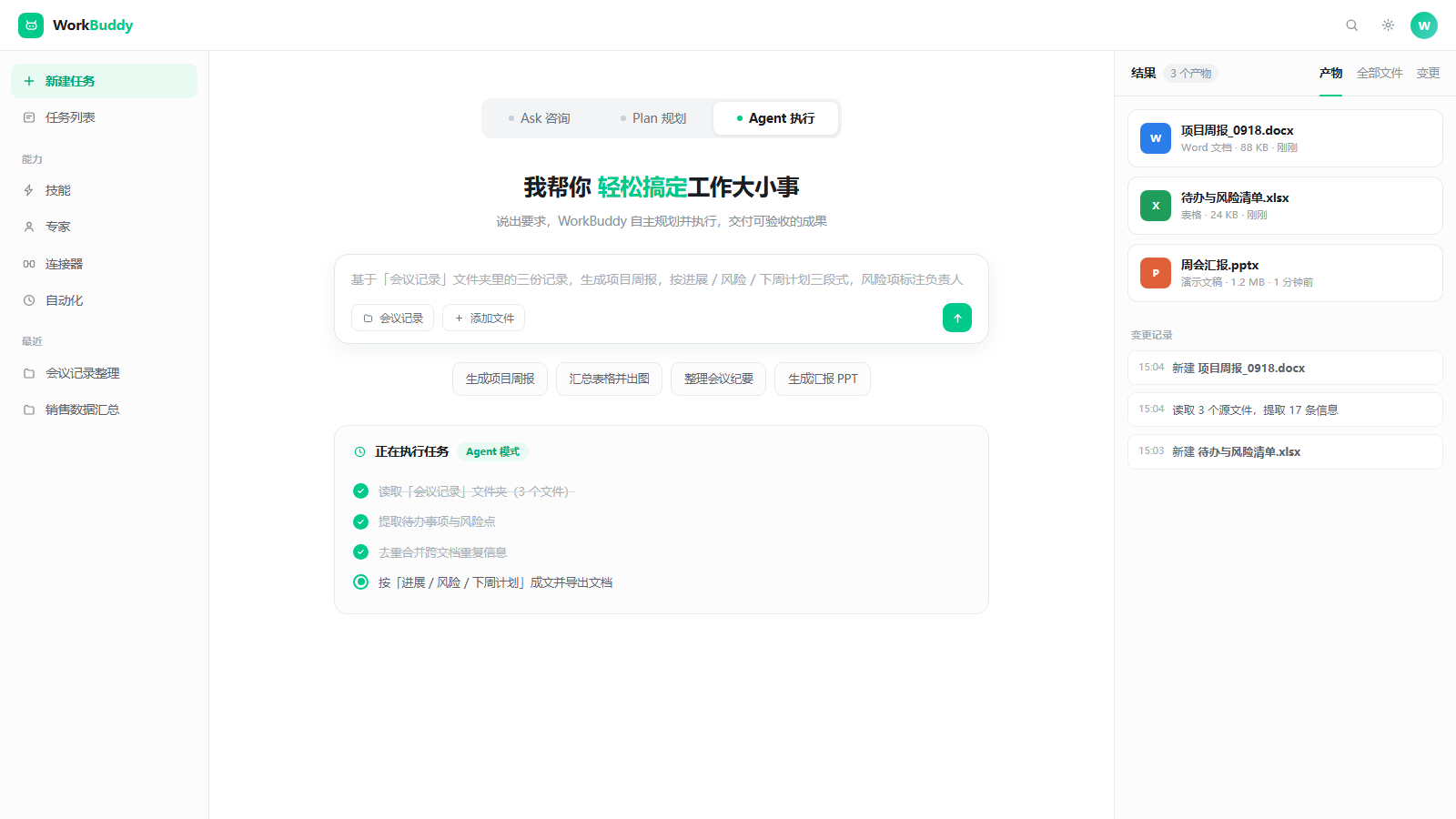
Task: Open the 全部文件 tab
Action: point(1380,73)
